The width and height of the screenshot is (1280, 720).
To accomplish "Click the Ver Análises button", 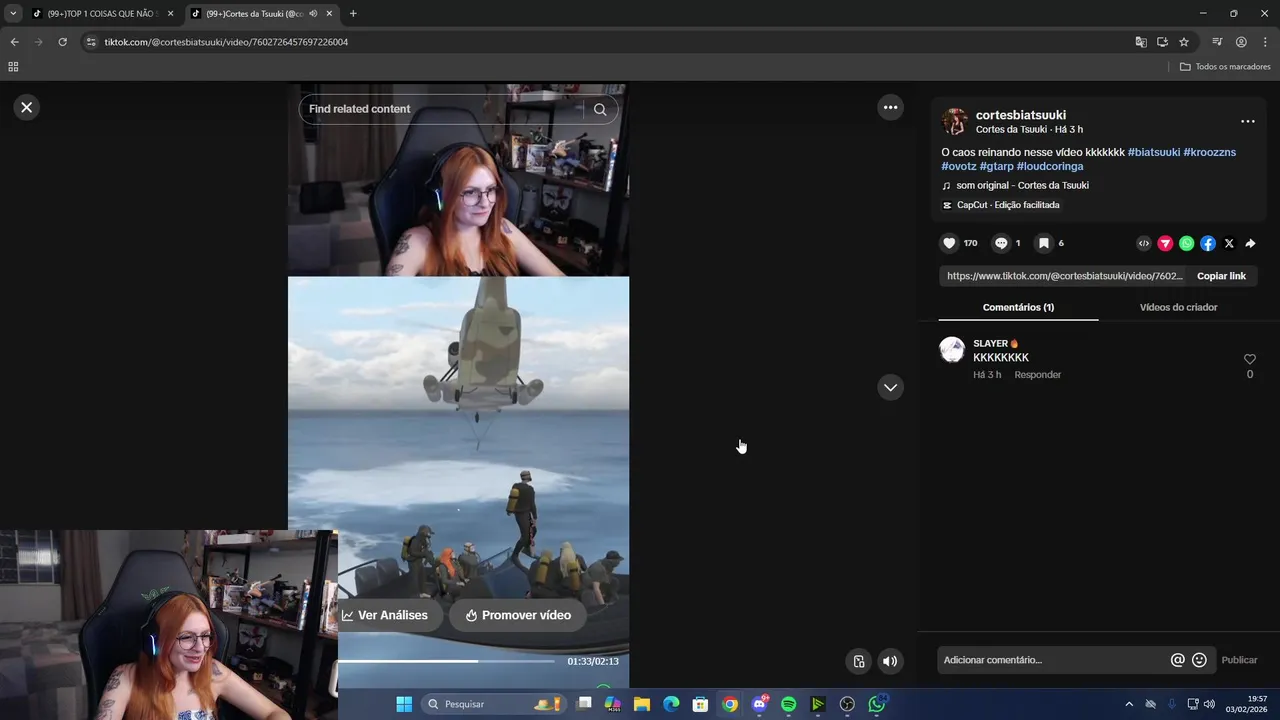I will coord(385,615).
